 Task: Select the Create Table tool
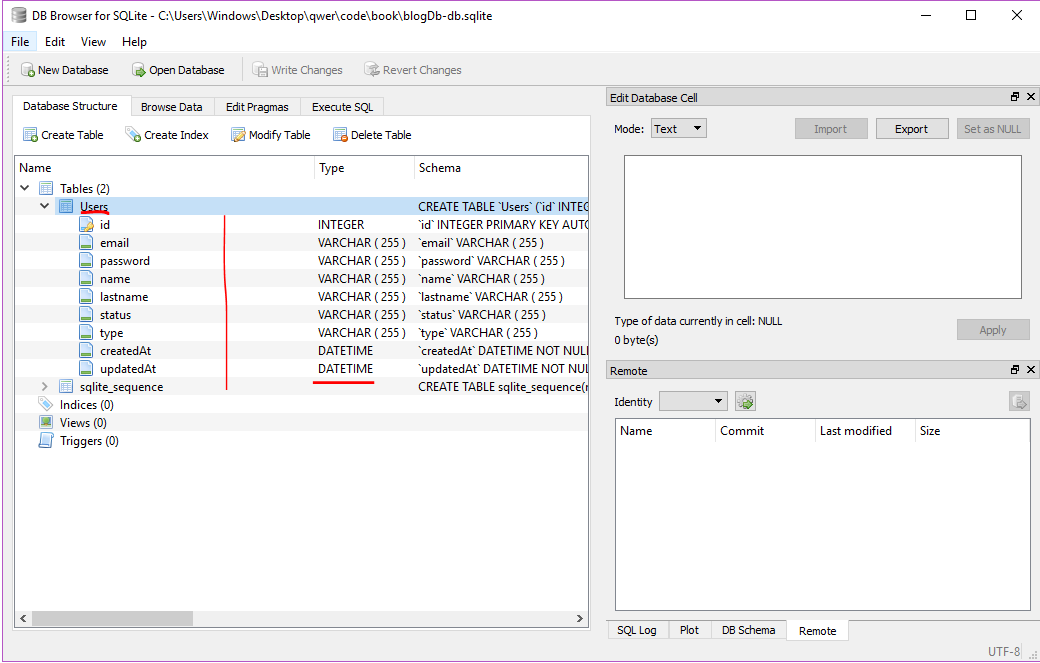[x=63, y=134]
